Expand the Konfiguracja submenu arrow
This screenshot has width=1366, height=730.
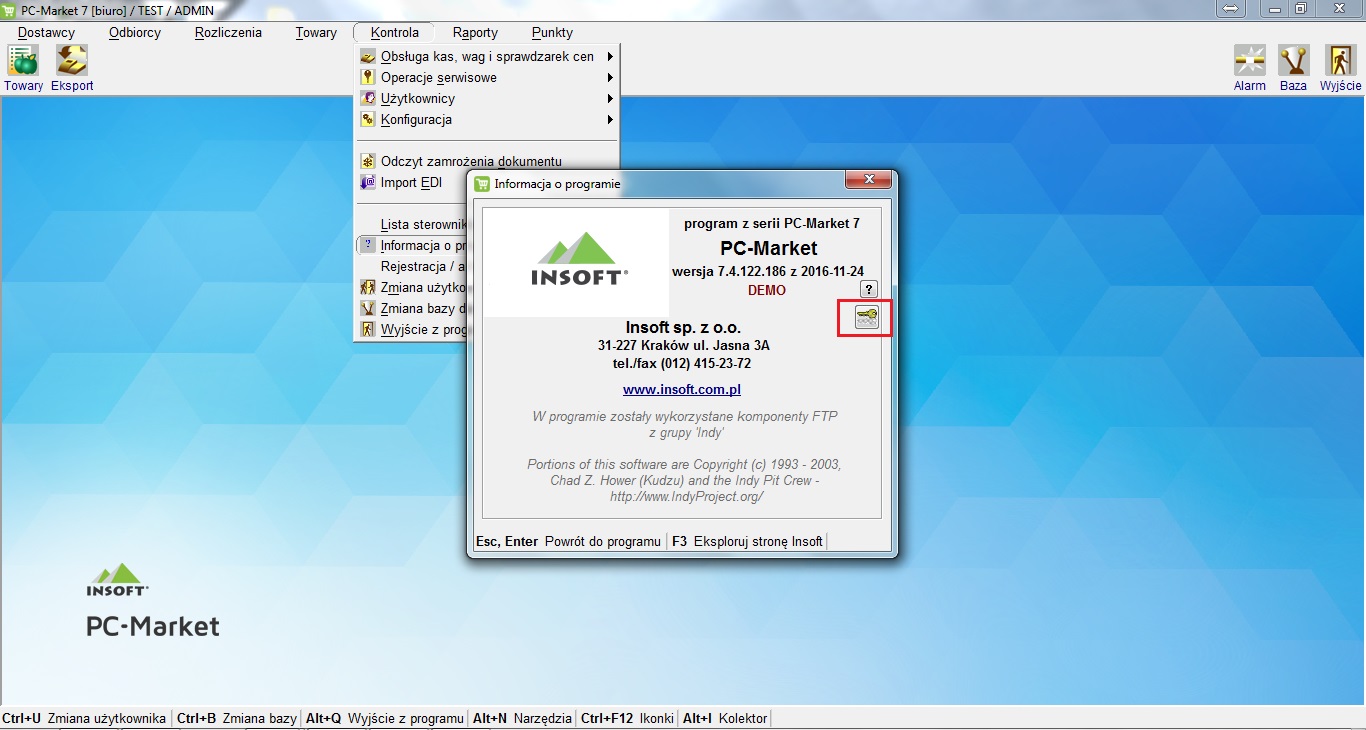click(609, 120)
